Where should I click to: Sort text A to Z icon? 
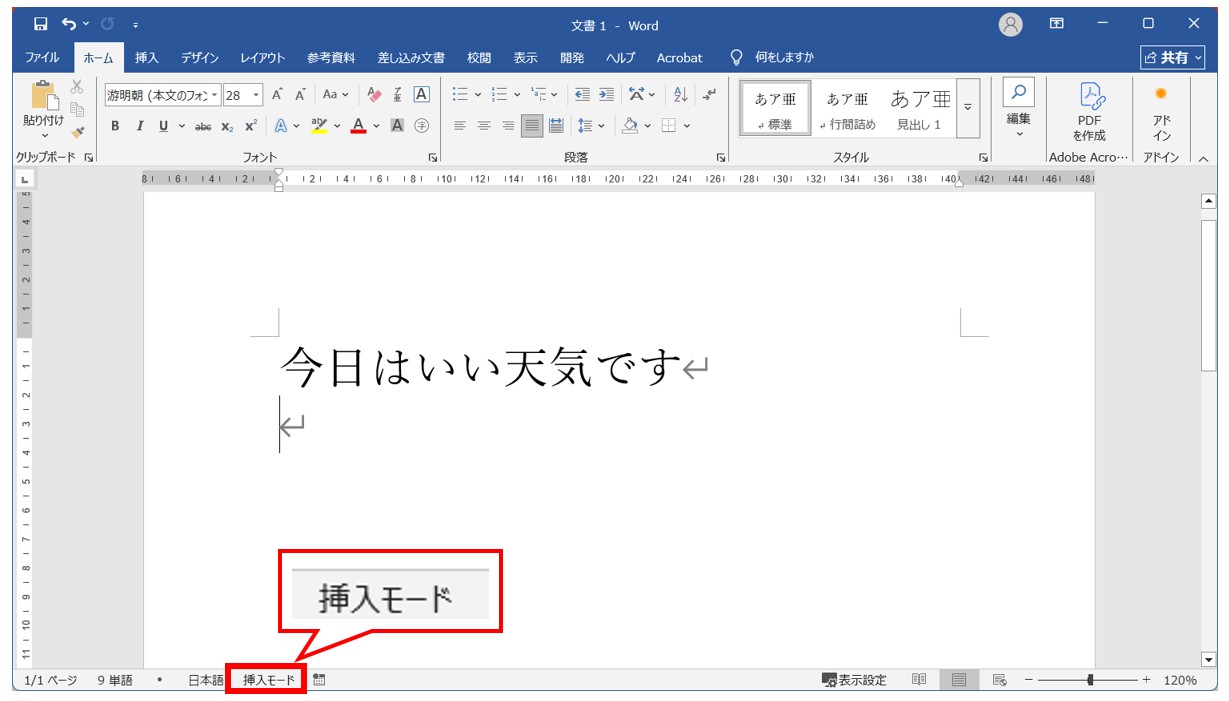pyautogui.click(x=681, y=95)
